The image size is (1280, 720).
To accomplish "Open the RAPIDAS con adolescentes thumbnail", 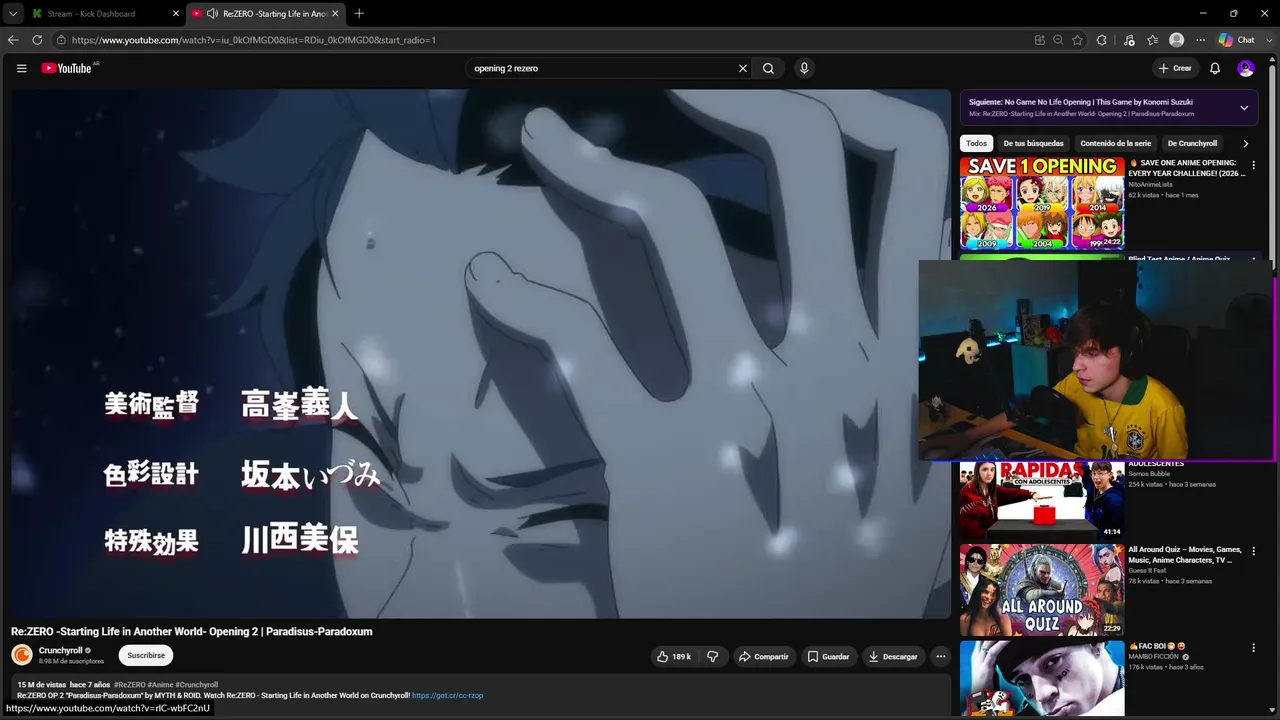I will pos(1042,500).
